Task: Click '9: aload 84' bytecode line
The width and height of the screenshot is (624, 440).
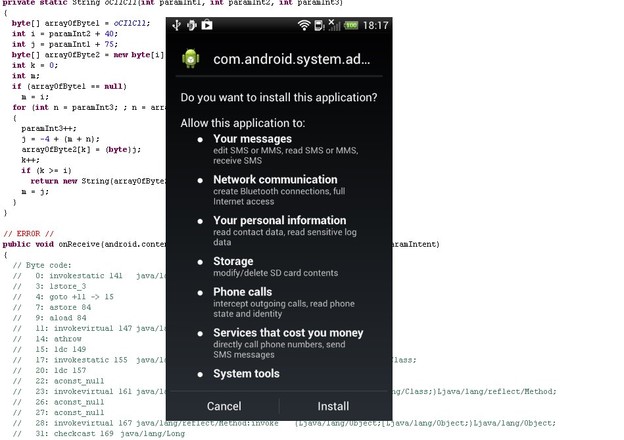Action: click(x=50, y=318)
